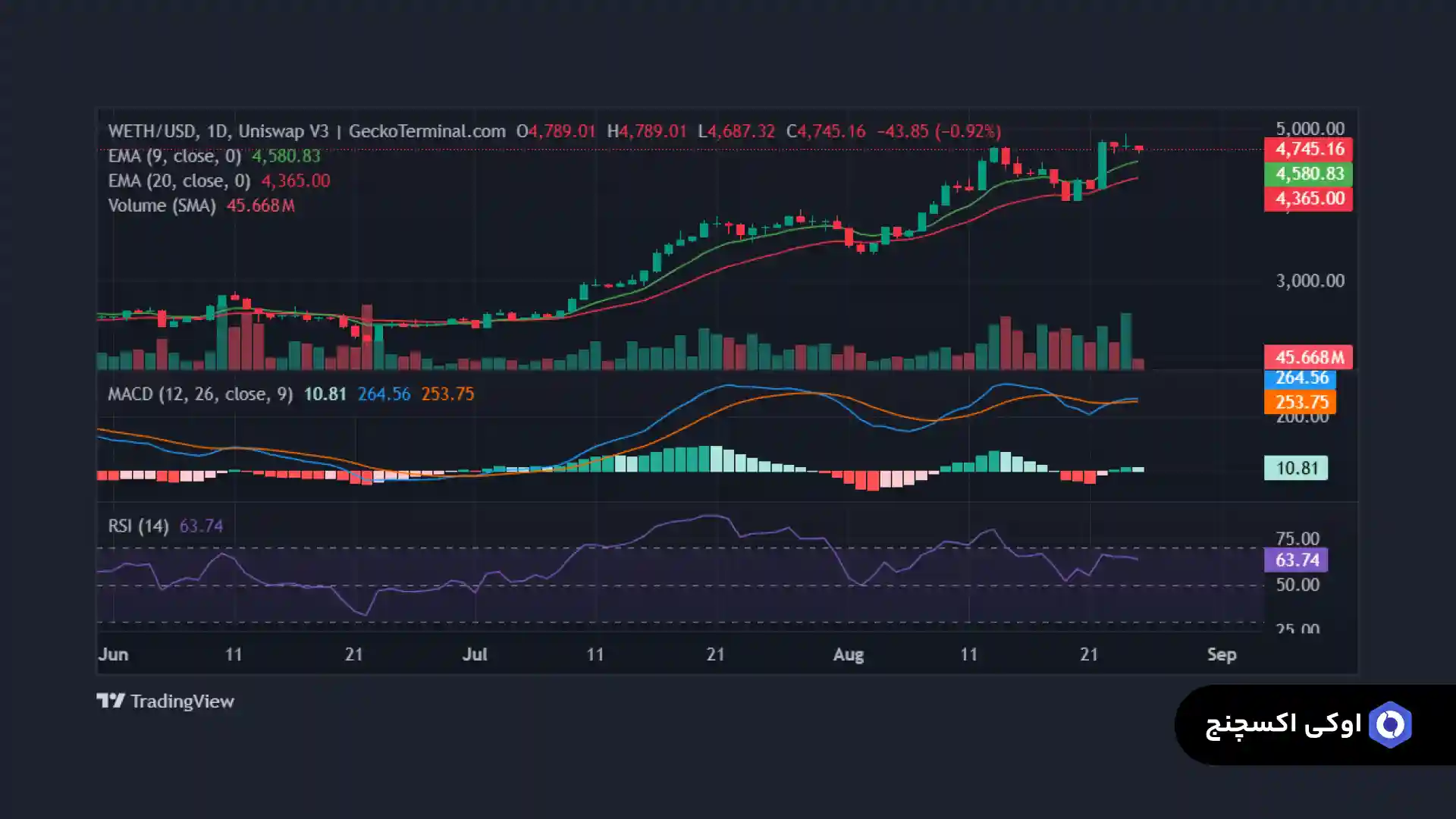Click the OK Exchange hexagon logo
Image resolution: width=1456 pixels, height=819 pixels.
(x=1389, y=725)
